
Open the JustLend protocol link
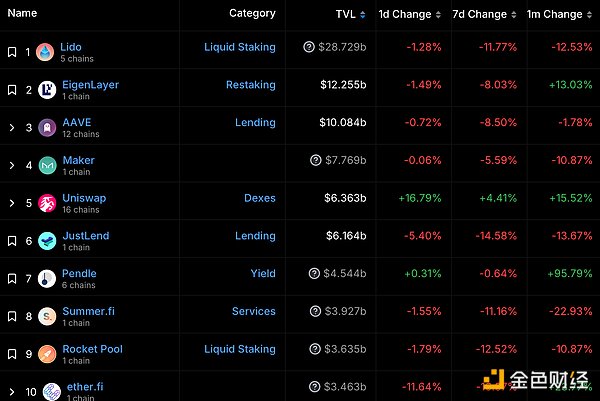point(85,236)
